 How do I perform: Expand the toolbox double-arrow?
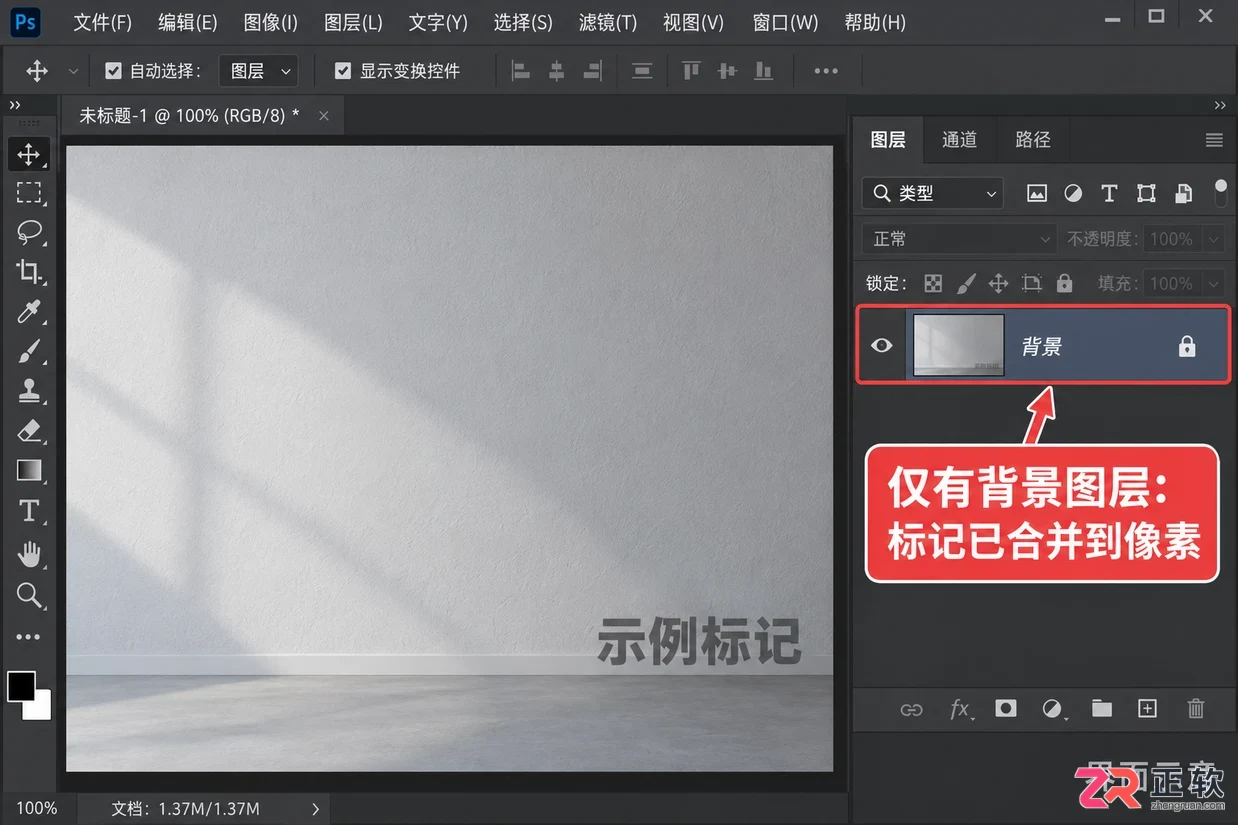(15, 105)
